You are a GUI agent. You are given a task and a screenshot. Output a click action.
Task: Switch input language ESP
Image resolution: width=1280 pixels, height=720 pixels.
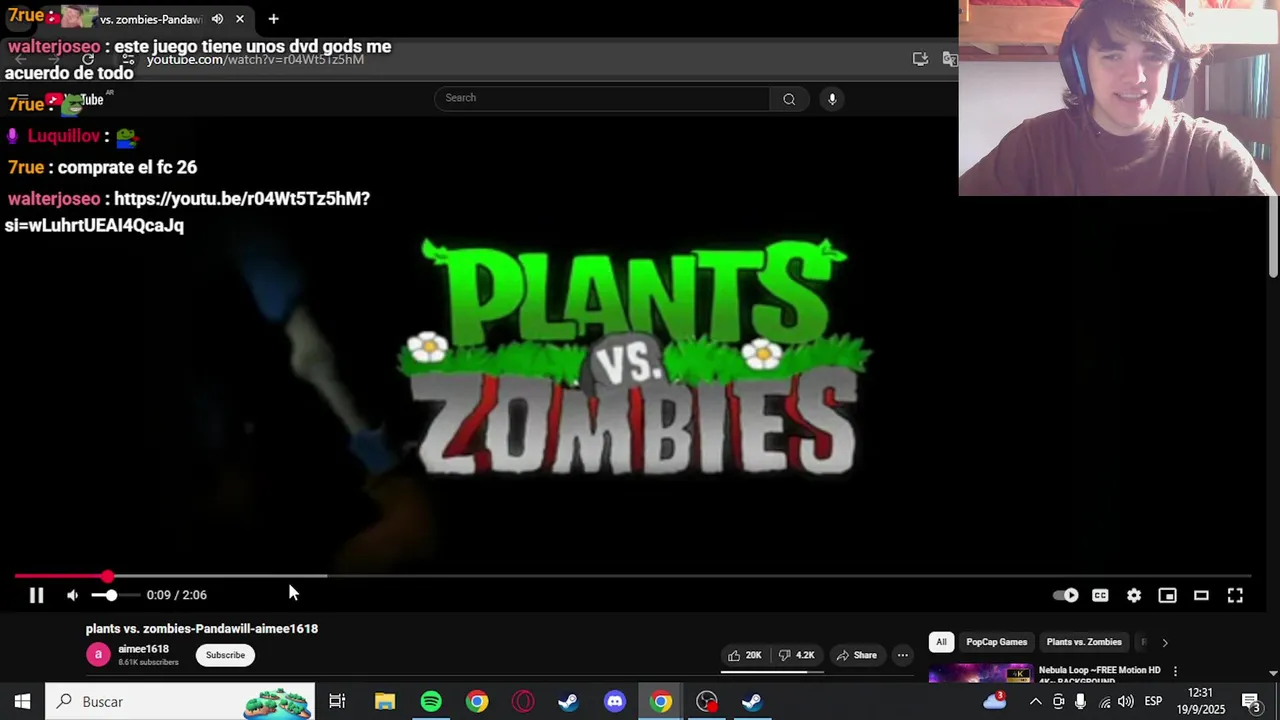click(x=1153, y=702)
